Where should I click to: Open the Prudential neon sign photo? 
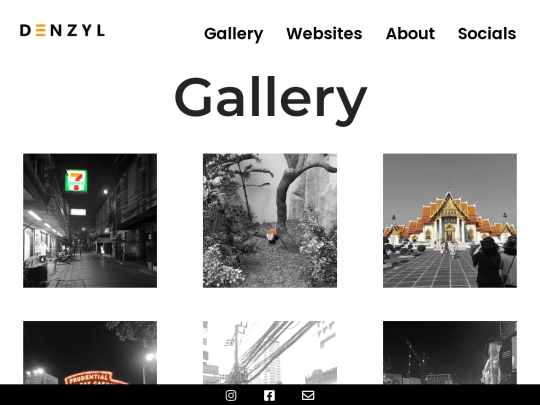click(90, 353)
